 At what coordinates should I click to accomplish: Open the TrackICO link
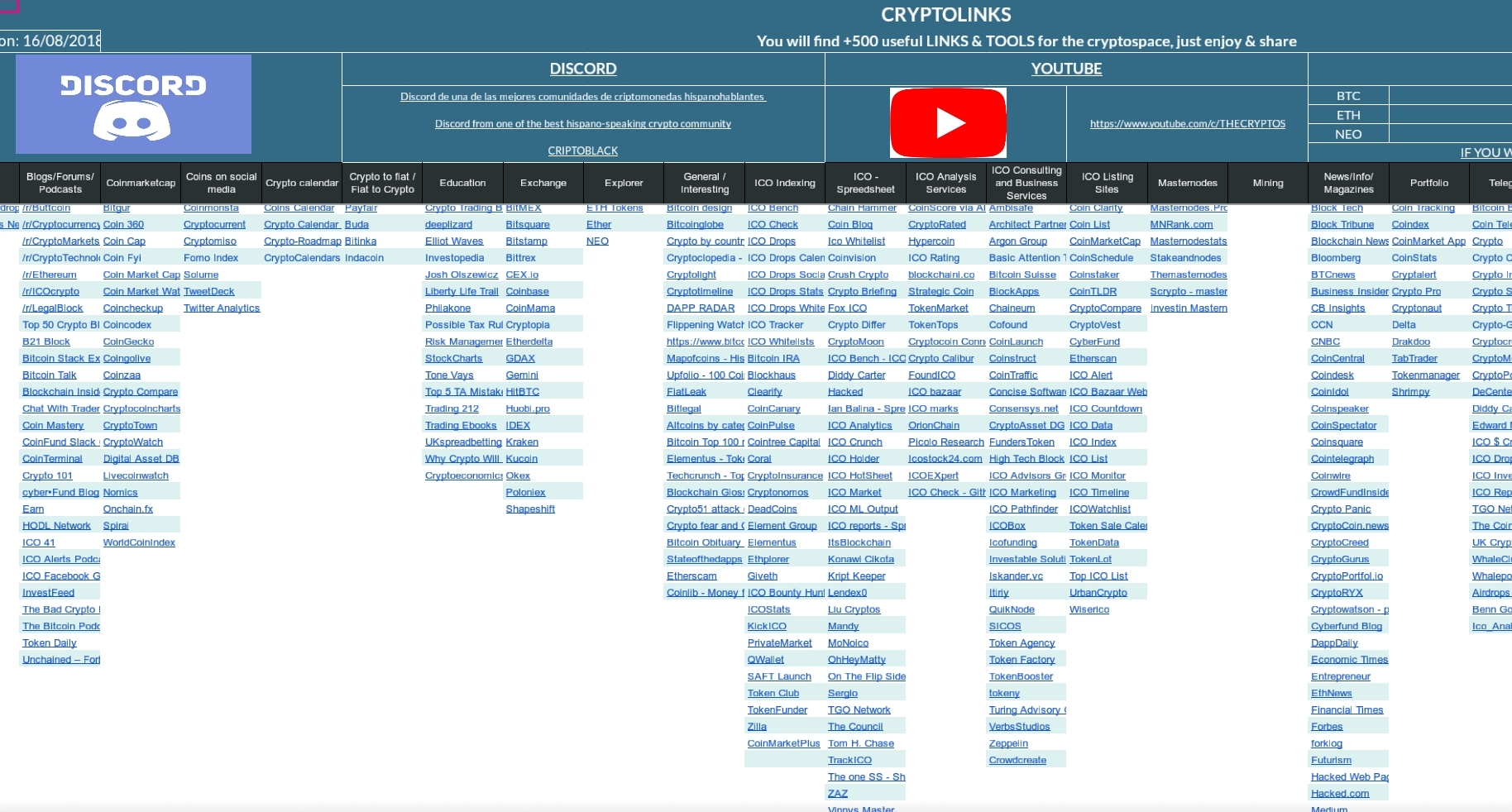[849, 761]
